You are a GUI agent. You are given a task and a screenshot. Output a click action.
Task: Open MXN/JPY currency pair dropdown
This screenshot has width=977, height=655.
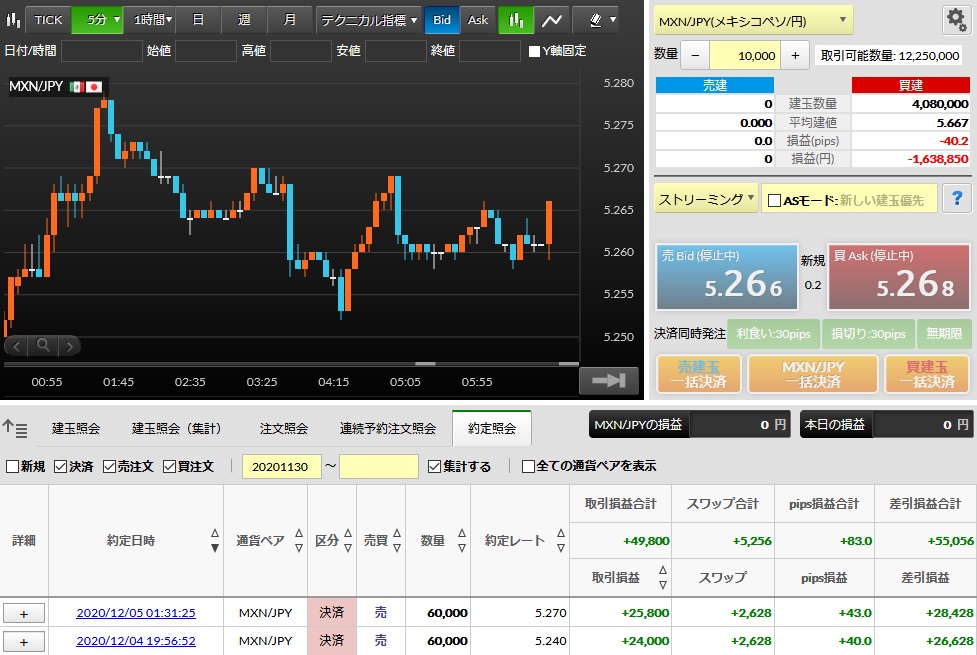753,21
